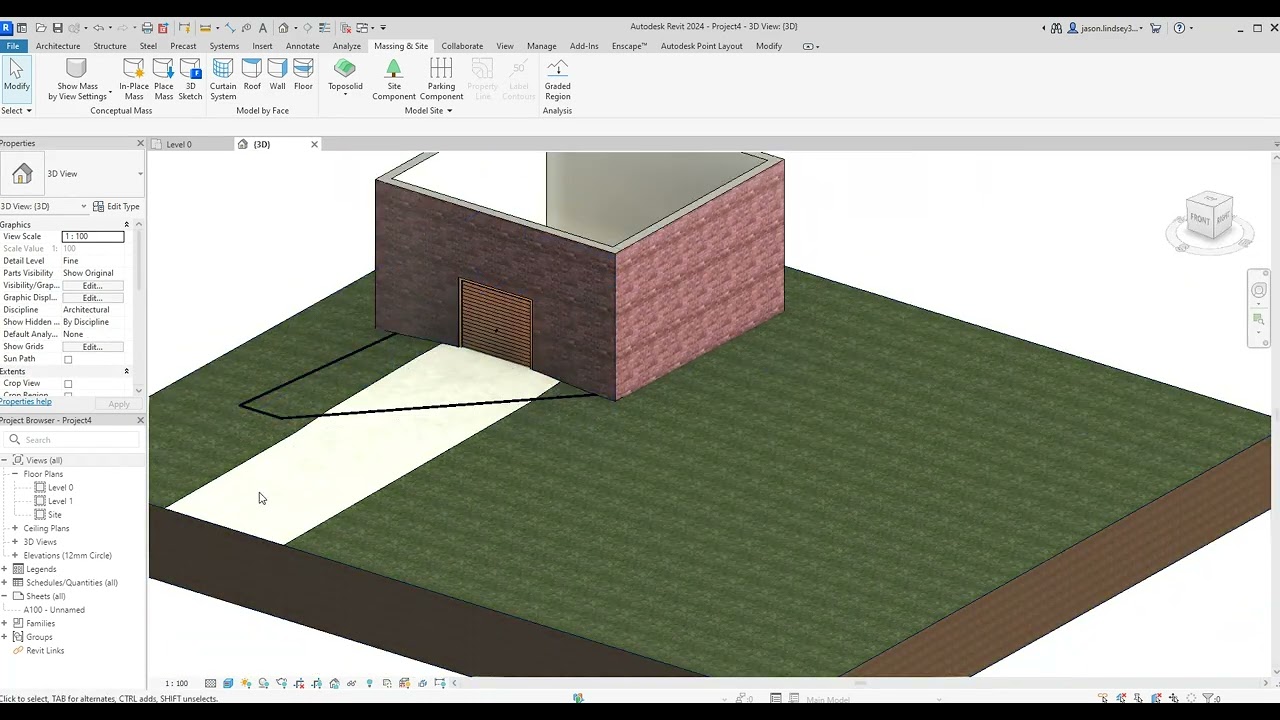This screenshot has height=720, width=1280.
Task: Click the 1 : 100 scale on view control bar
Action: coord(177,684)
